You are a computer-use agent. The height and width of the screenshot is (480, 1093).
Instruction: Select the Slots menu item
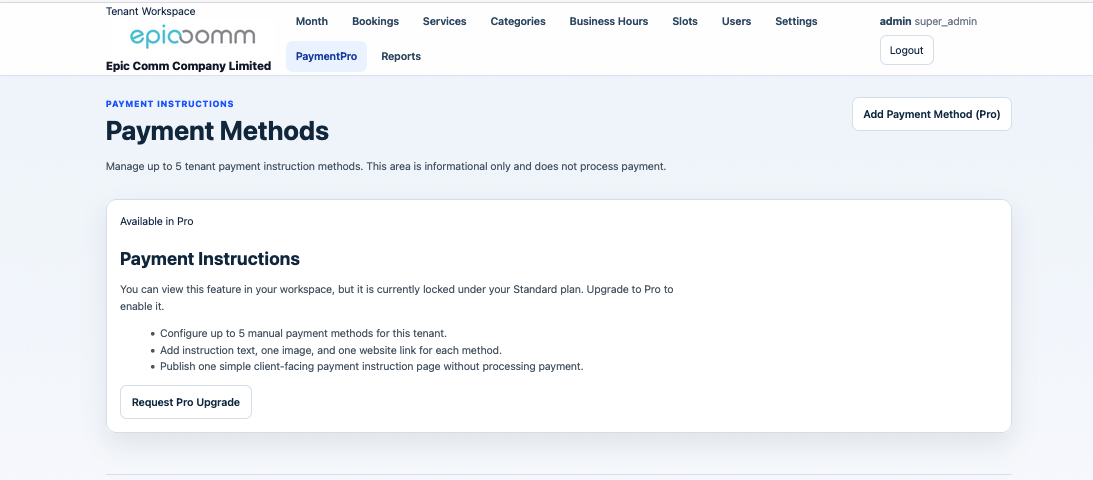click(x=685, y=21)
